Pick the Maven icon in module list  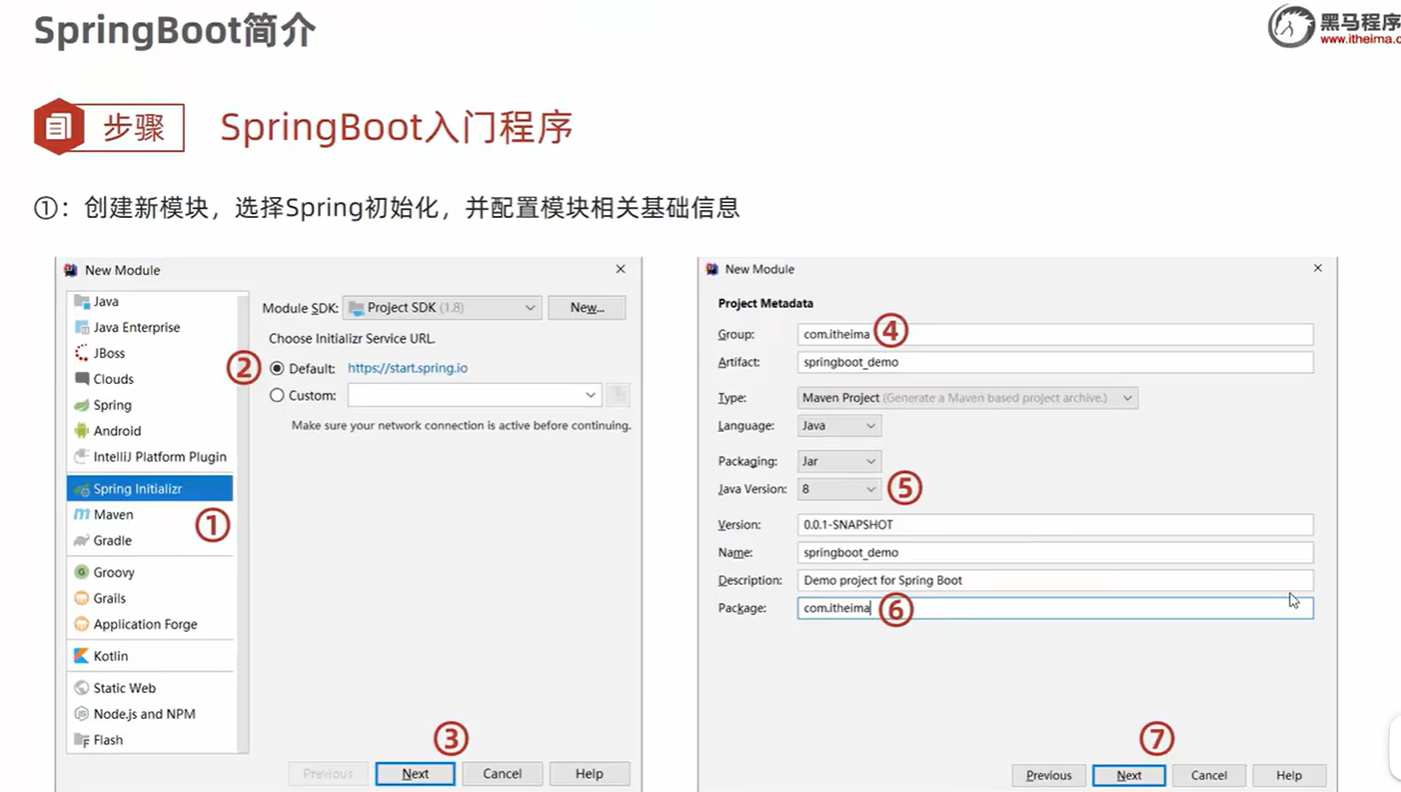[x=82, y=514]
